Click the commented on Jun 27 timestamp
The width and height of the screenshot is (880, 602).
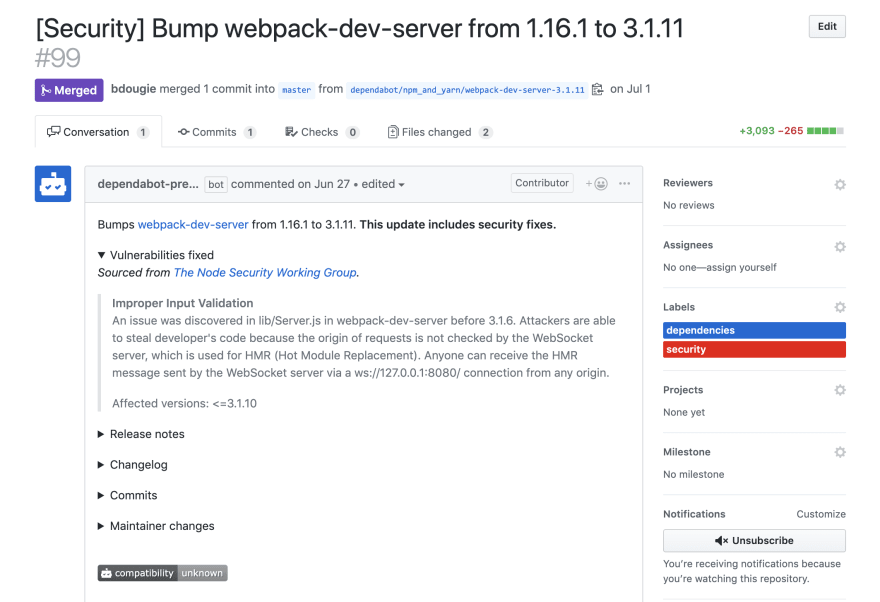290,184
